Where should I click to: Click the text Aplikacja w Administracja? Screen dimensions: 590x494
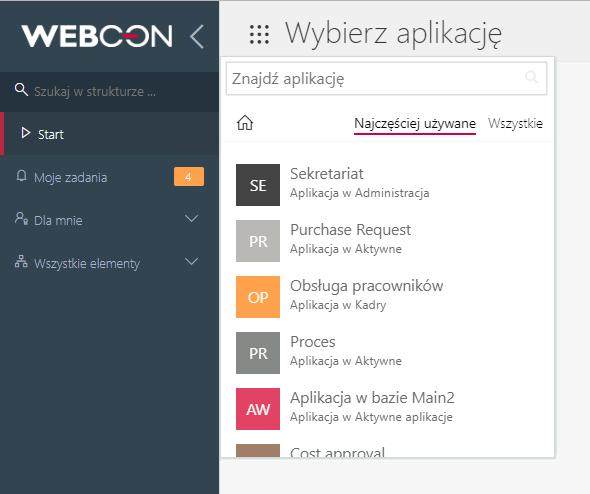pos(359,193)
